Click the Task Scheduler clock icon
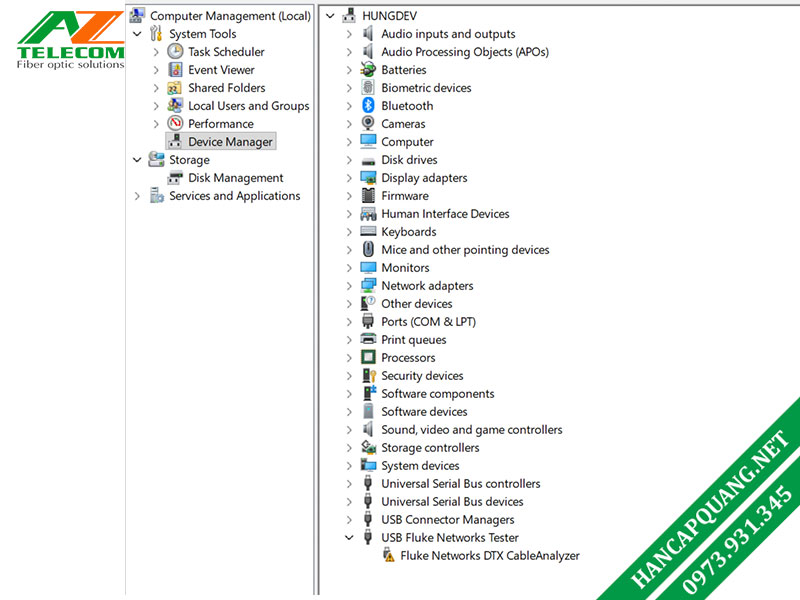 click(175, 52)
